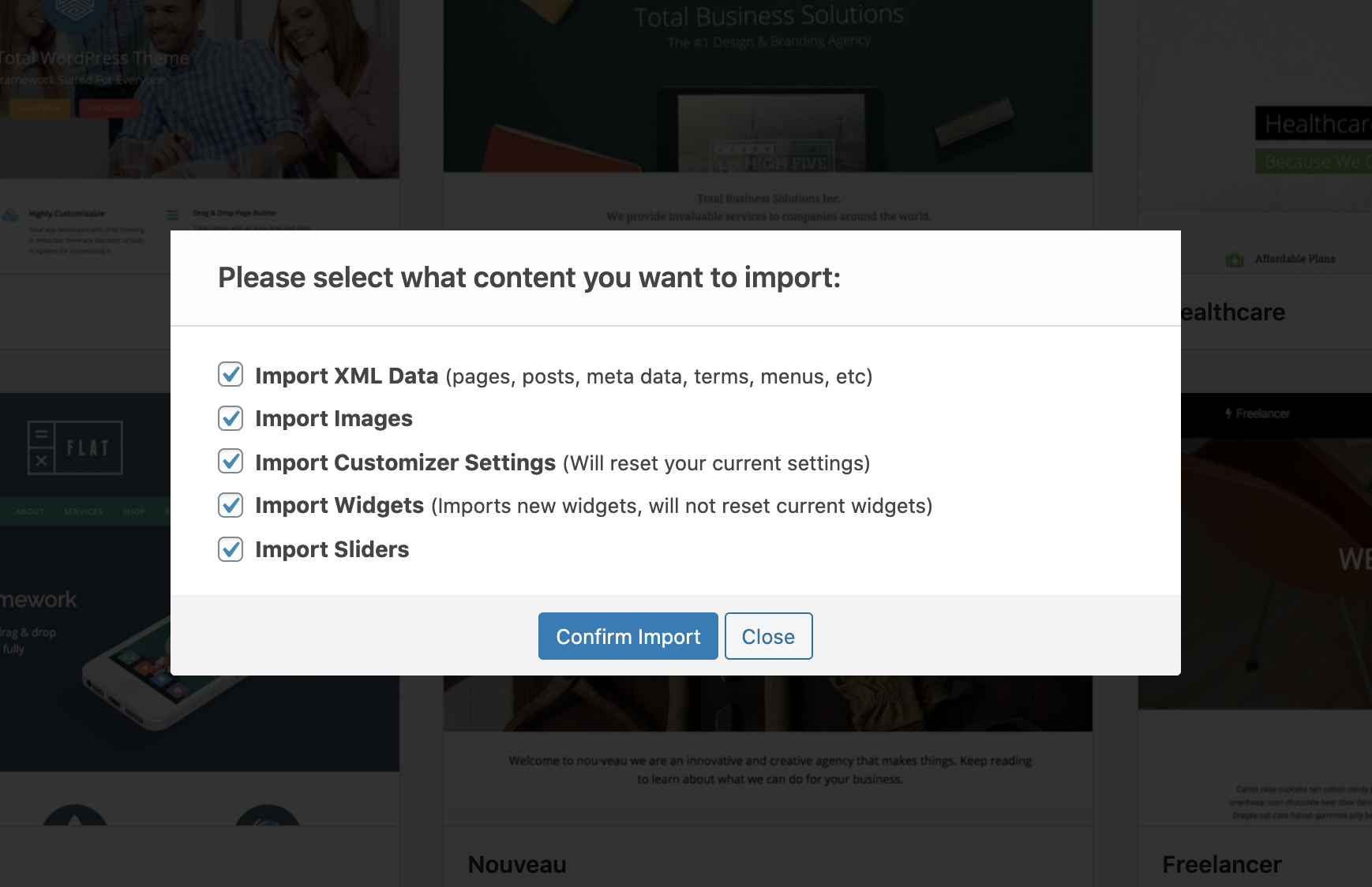This screenshot has height=887, width=1372.
Task: Click the FLAT logo mark
Action: [x=76, y=447]
